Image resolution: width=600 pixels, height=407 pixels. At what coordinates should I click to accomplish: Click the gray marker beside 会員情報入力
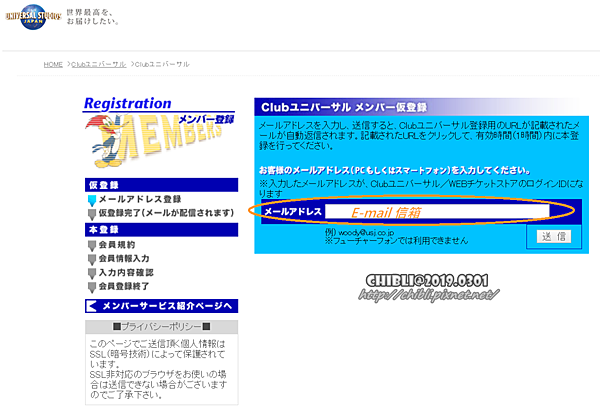[x=92, y=260]
